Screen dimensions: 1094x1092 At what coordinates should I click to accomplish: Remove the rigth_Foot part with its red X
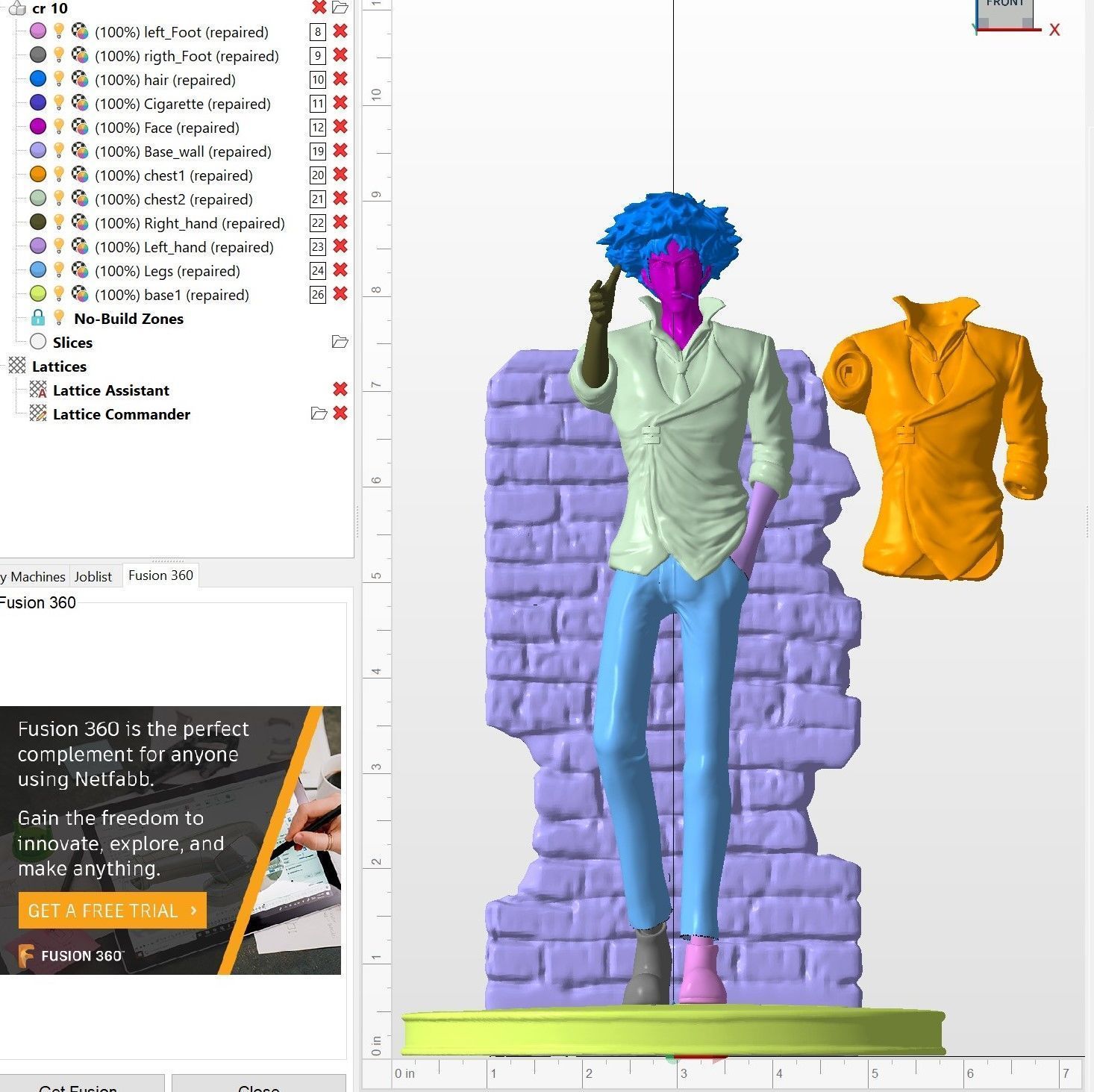[x=340, y=55]
